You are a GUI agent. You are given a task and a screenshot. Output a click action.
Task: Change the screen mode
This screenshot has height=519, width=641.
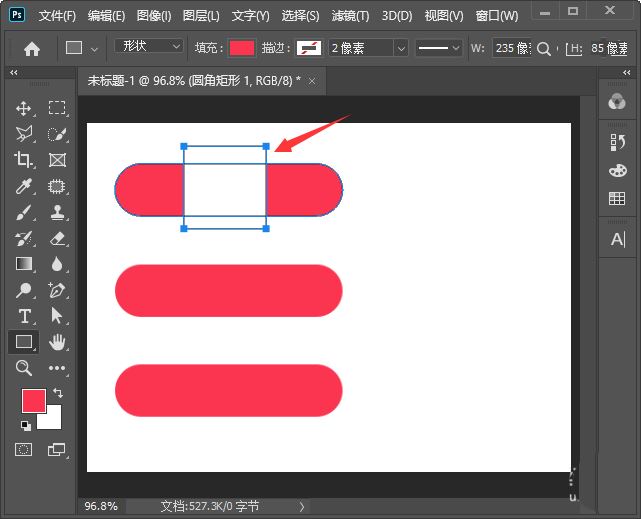56,450
